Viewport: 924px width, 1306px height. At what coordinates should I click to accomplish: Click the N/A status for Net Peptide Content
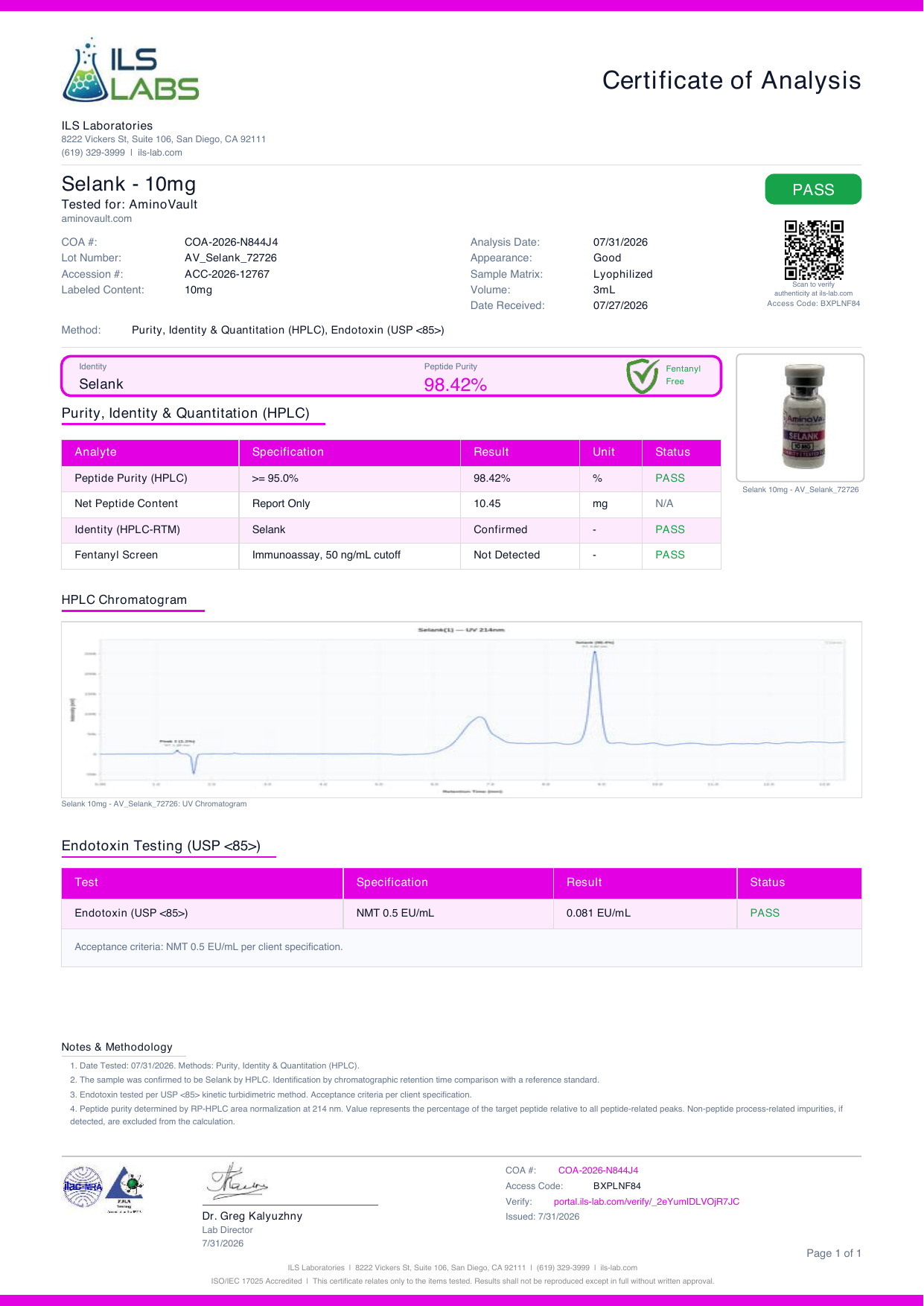[664, 503]
